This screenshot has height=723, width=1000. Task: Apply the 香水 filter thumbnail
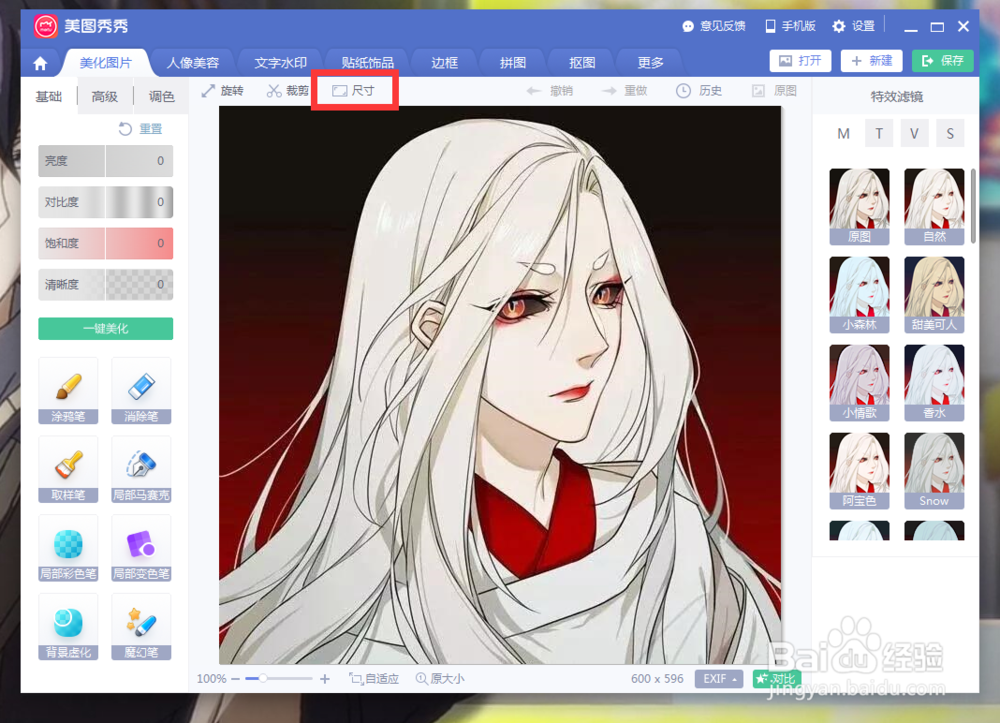[934, 383]
